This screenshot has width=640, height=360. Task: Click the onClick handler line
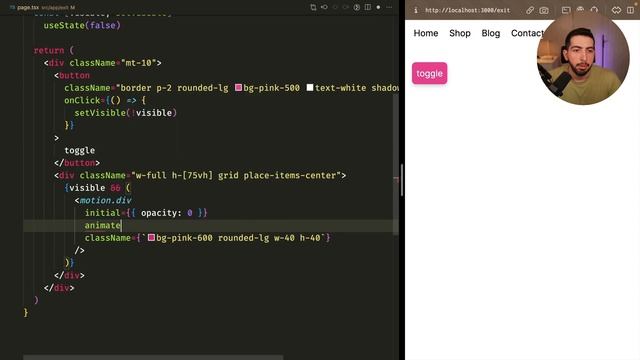coord(105,100)
